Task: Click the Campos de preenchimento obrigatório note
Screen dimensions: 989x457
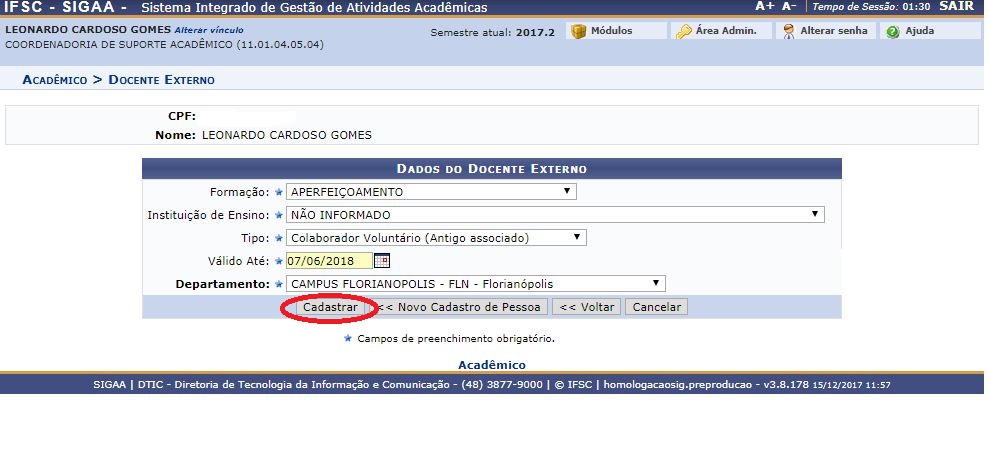Action: tap(456, 338)
